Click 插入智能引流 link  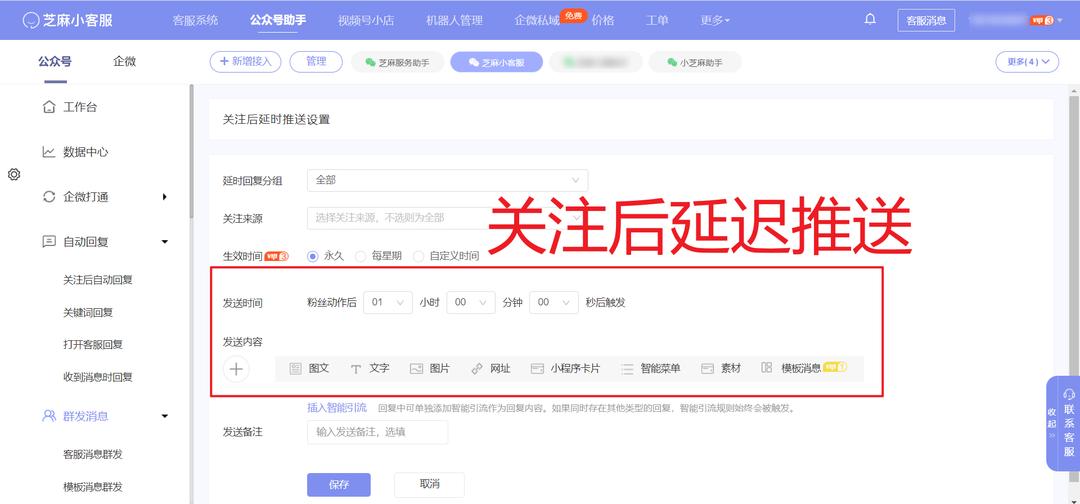pos(337,408)
